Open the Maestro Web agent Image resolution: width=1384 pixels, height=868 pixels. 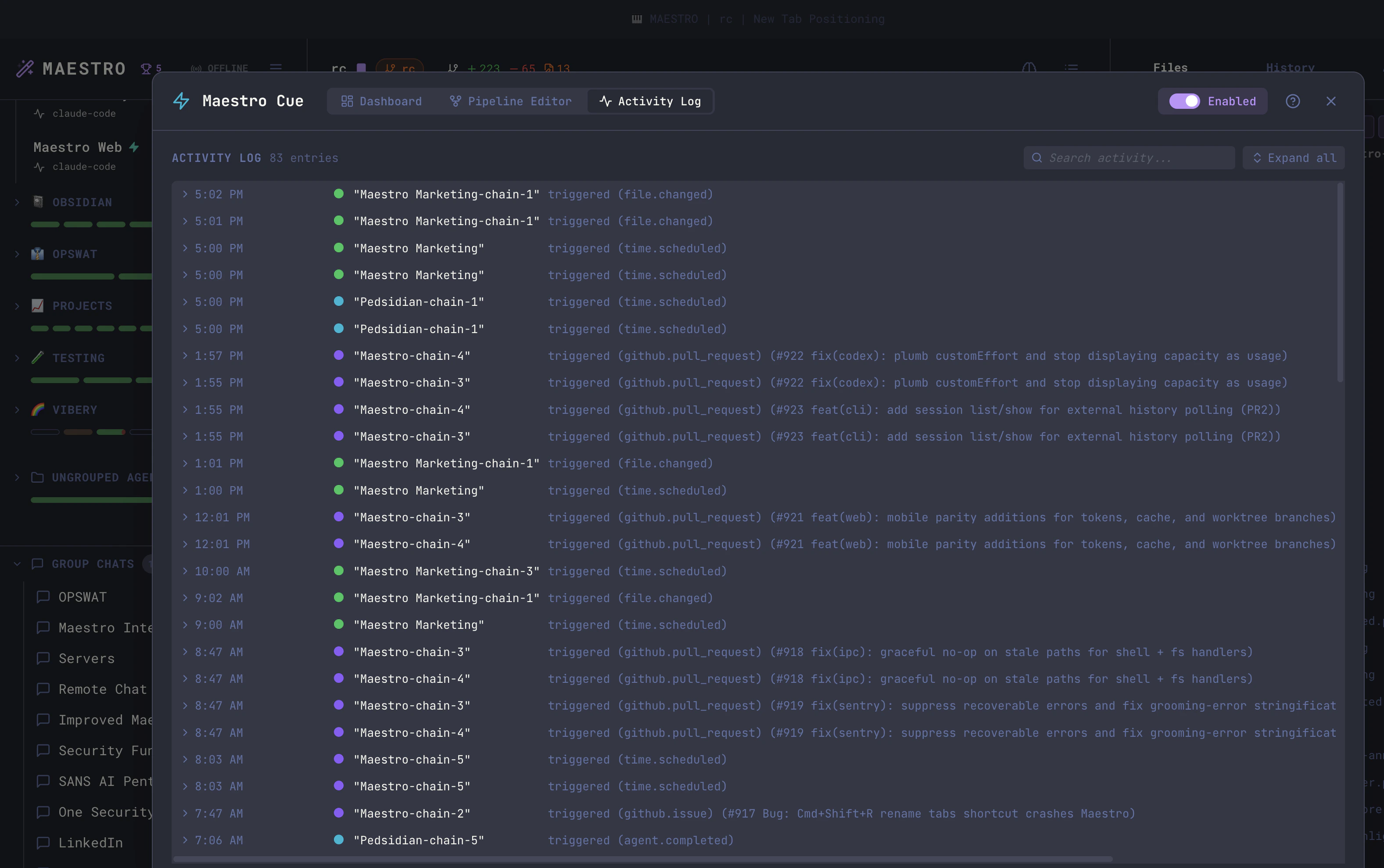pyautogui.click(x=78, y=147)
